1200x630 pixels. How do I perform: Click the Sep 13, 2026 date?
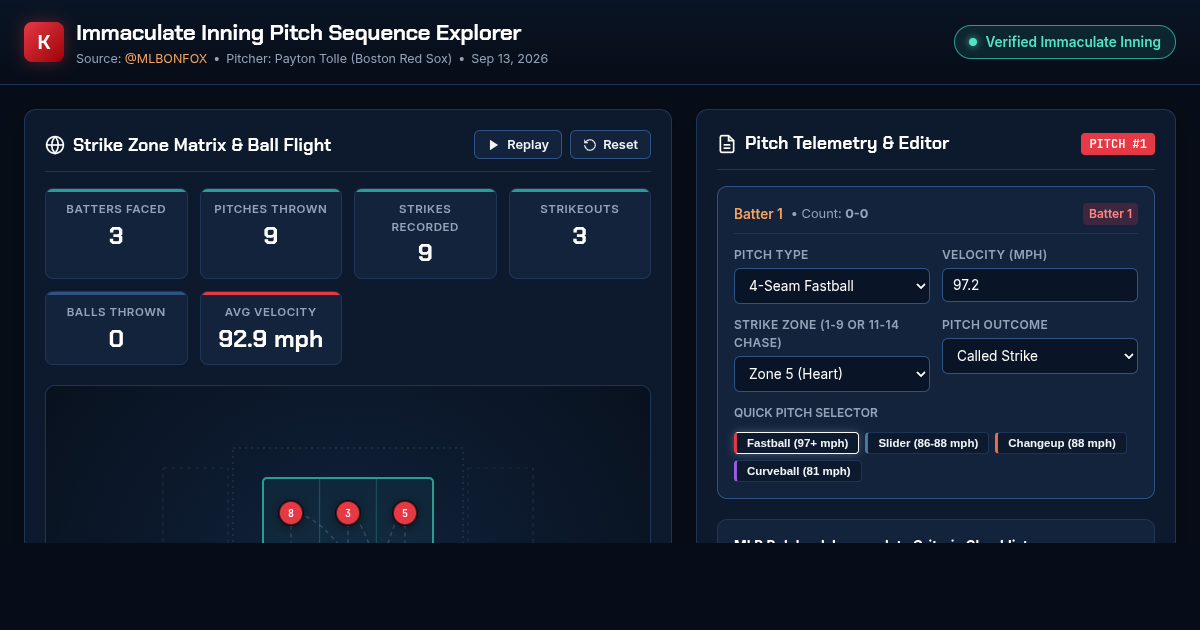click(509, 59)
